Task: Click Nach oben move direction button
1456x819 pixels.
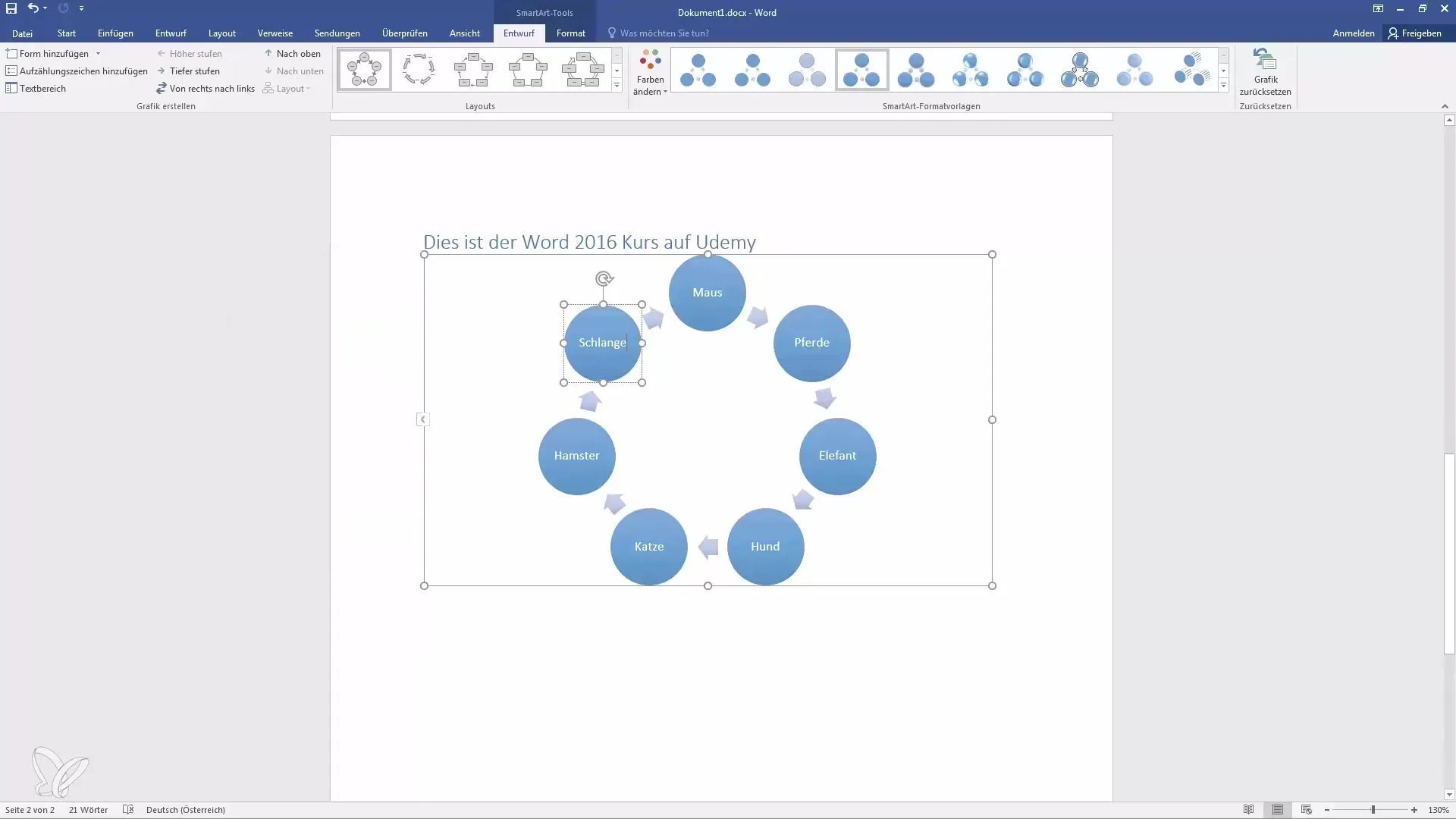Action: click(293, 53)
